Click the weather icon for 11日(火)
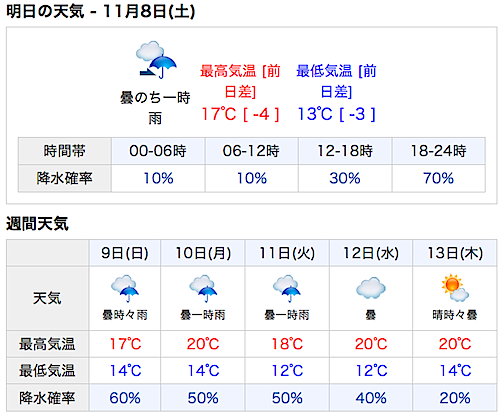 point(287,288)
